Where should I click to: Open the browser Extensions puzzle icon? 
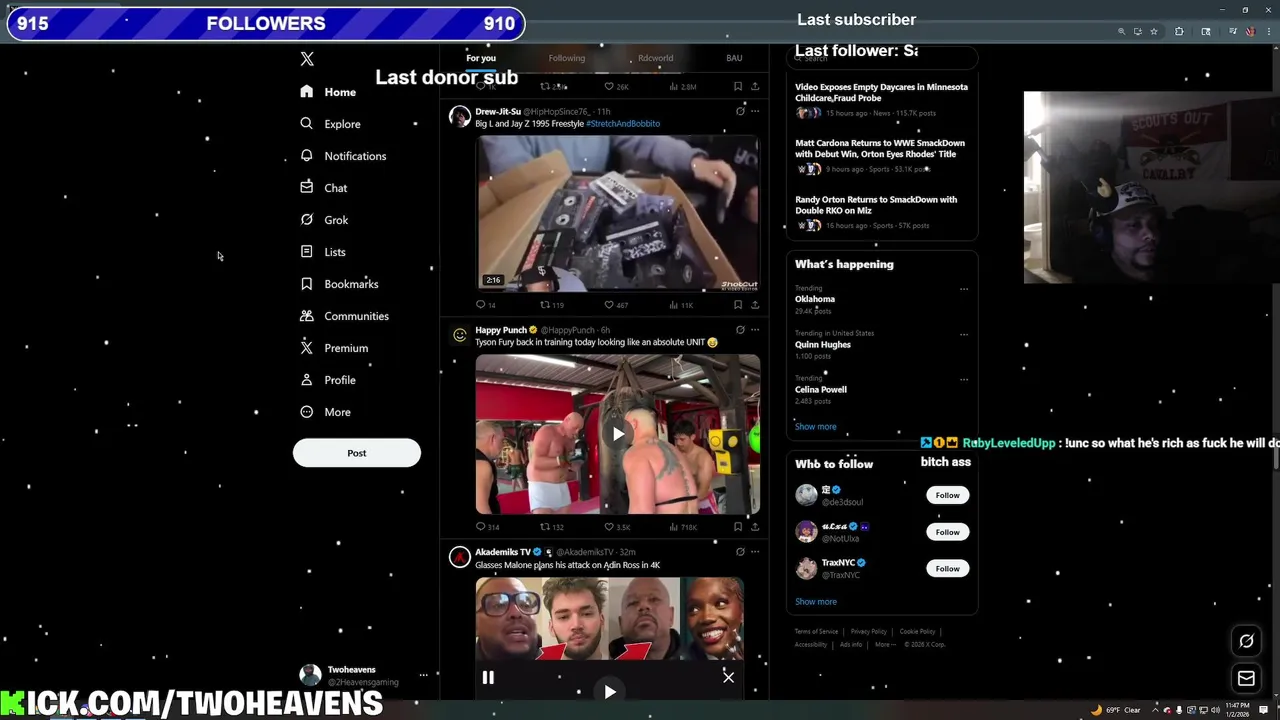1179,31
